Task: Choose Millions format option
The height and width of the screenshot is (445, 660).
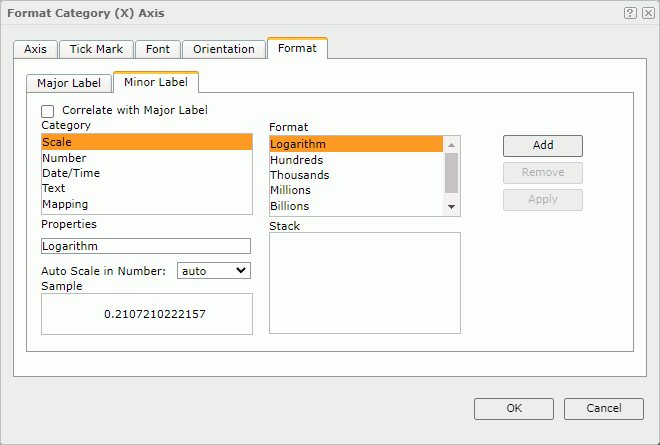Action: click(290, 190)
